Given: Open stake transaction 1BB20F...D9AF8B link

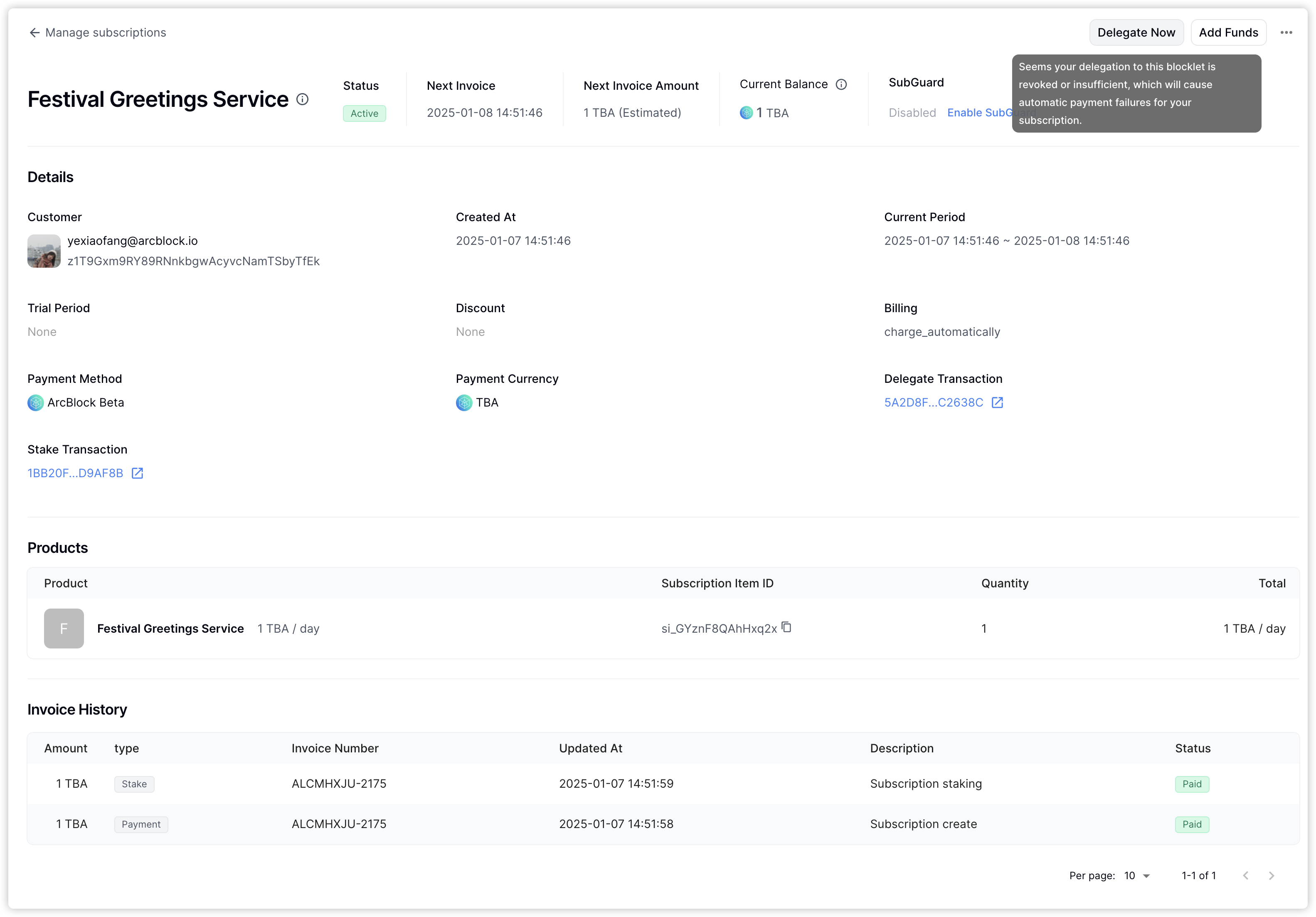Looking at the screenshot, I should (x=75, y=473).
